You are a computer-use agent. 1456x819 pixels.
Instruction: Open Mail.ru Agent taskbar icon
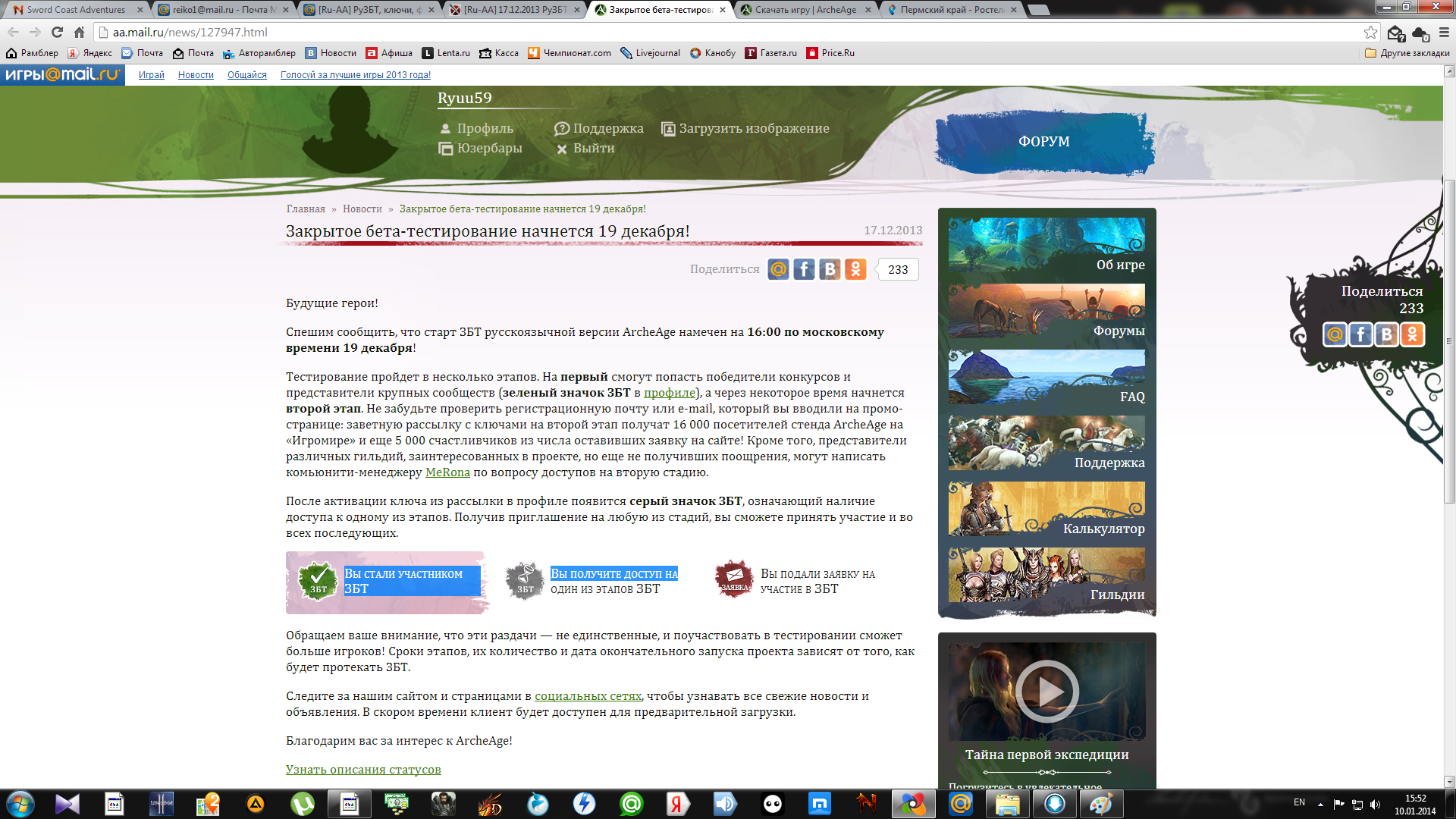coord(631,804)
